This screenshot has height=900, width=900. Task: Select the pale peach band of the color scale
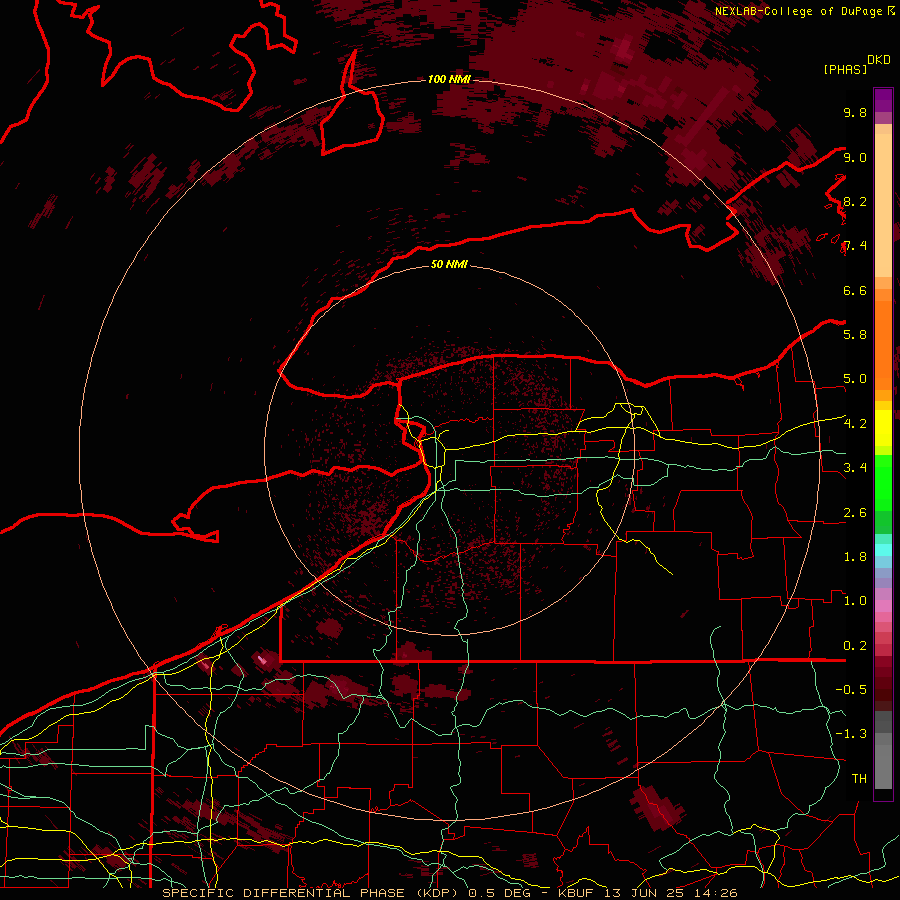point(883,205)
